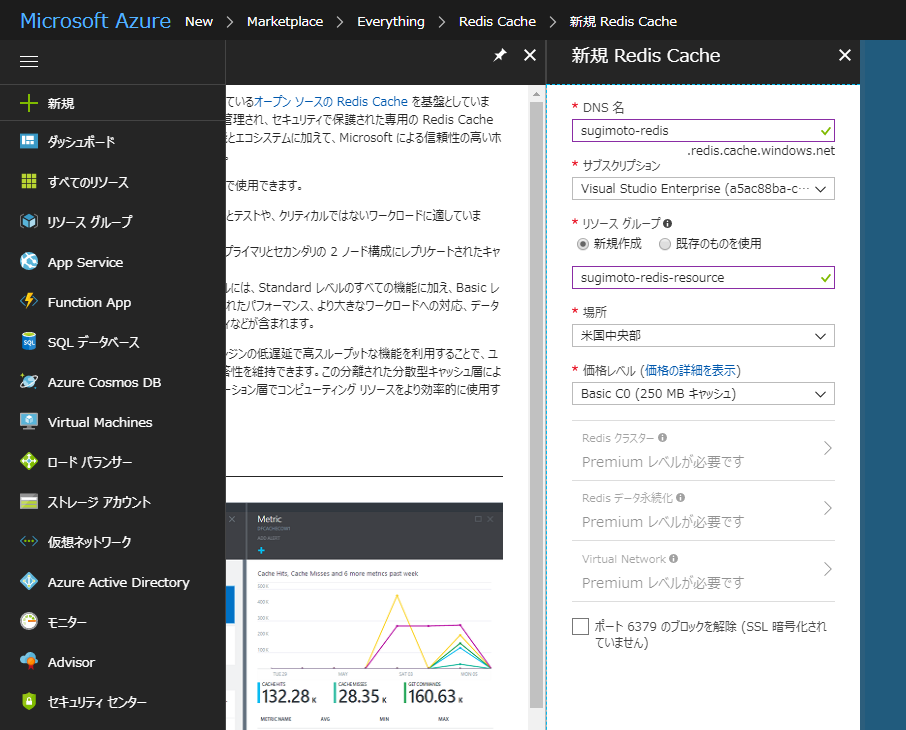
Task: Open Advisor cloud icon
Action: coord(29,661)
